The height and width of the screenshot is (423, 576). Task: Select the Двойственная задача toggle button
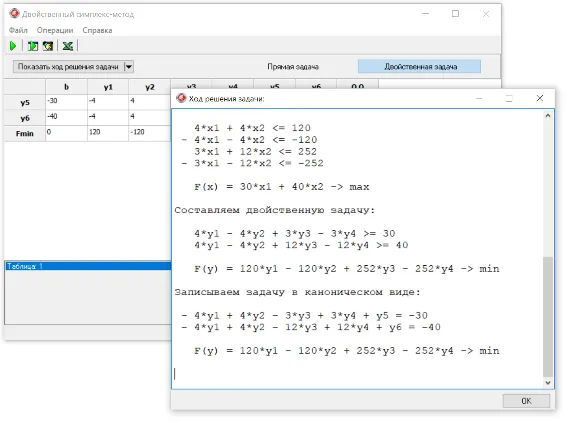[420, 66]
